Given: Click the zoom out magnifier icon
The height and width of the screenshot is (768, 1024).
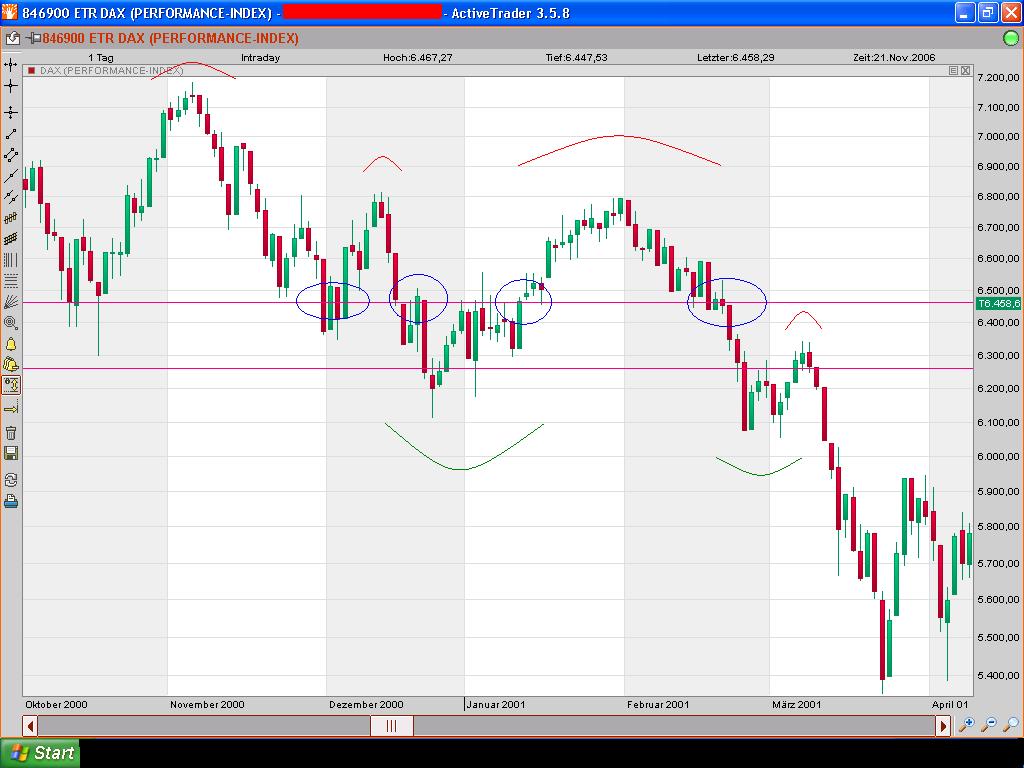Looking at the screenshot, I should [989, 724].
